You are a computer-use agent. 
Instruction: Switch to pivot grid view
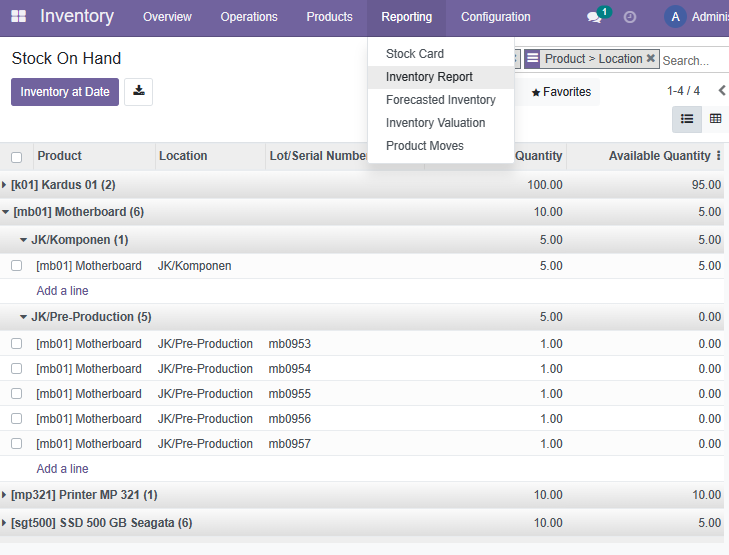(715, 119)
